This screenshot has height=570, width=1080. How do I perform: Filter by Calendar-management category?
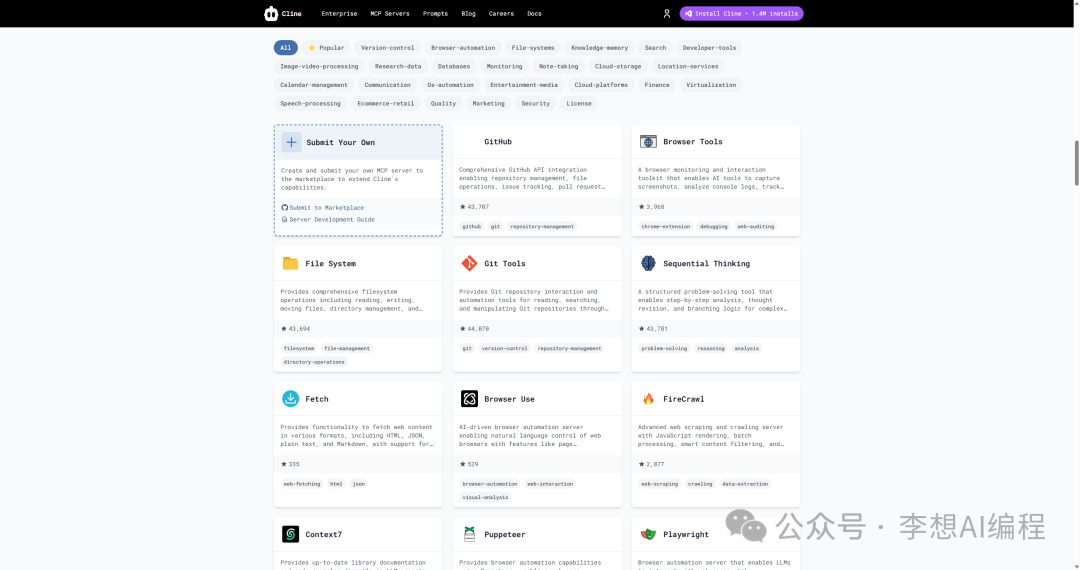click(x=314, y=85)
